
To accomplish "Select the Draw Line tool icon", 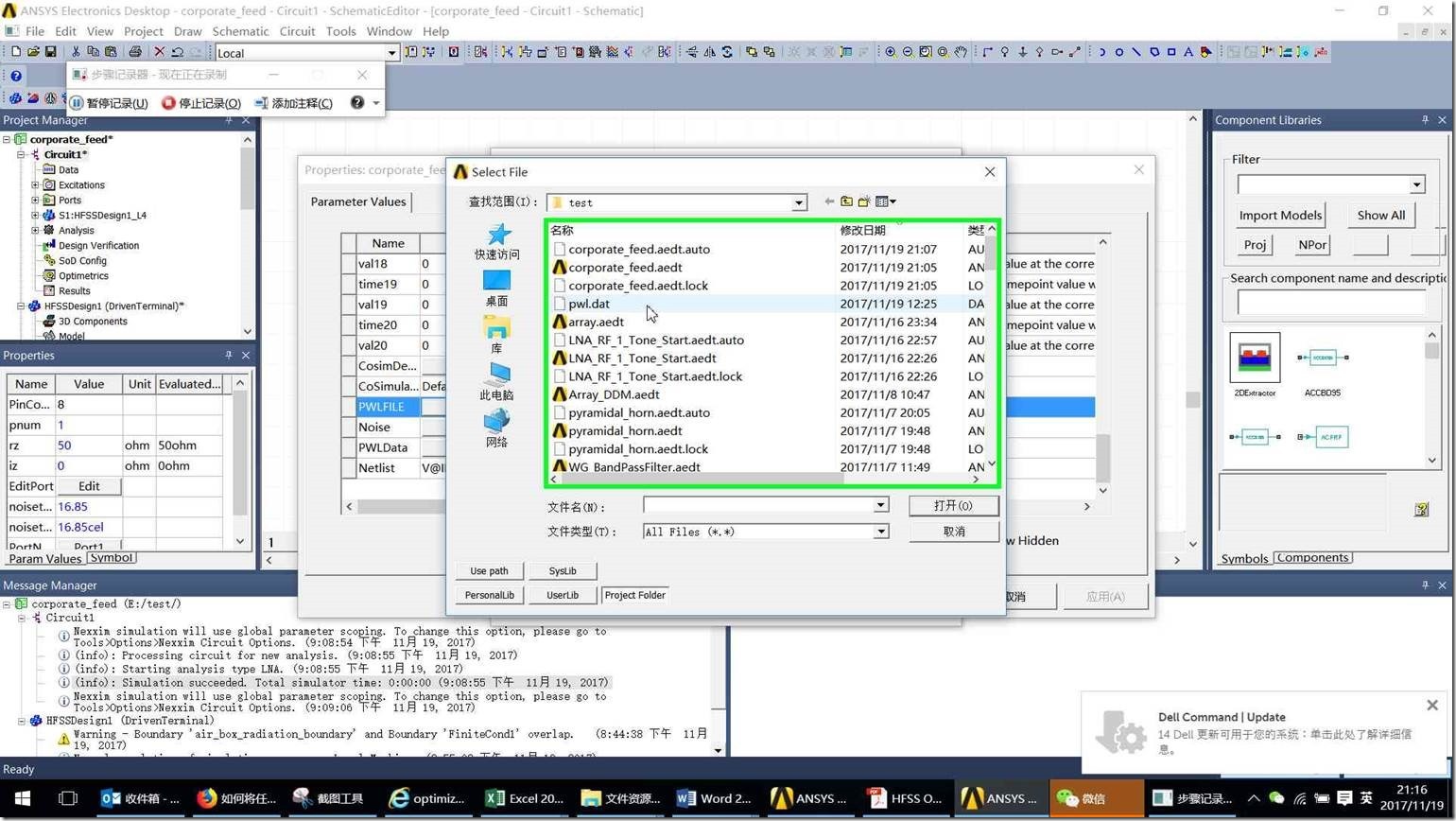I will [x=1135, y=52].
